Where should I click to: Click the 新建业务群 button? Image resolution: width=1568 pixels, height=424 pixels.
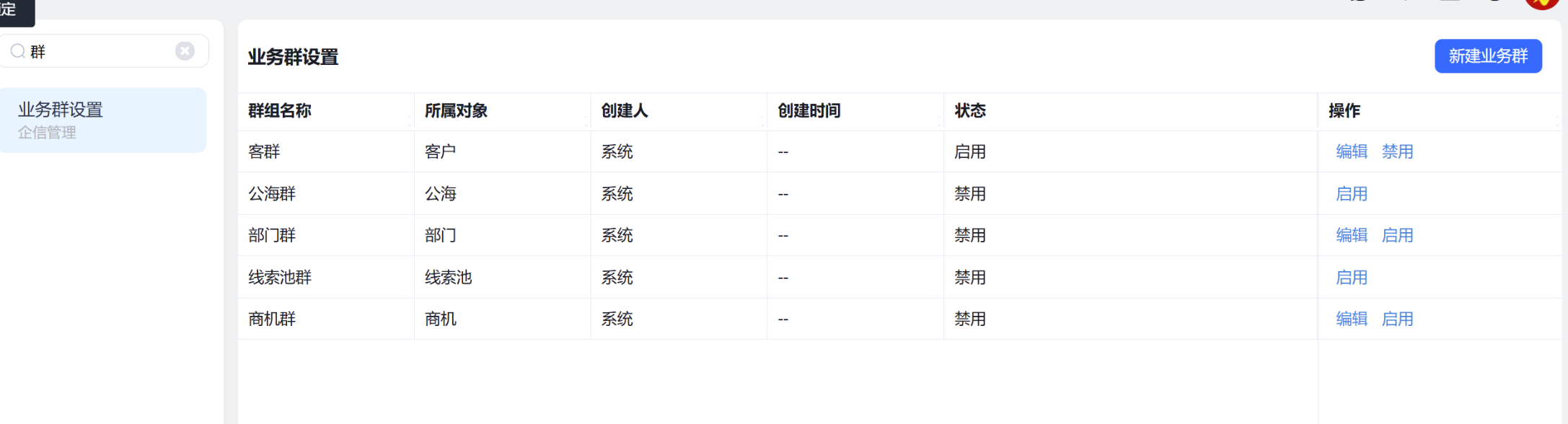pos(1488,56)
